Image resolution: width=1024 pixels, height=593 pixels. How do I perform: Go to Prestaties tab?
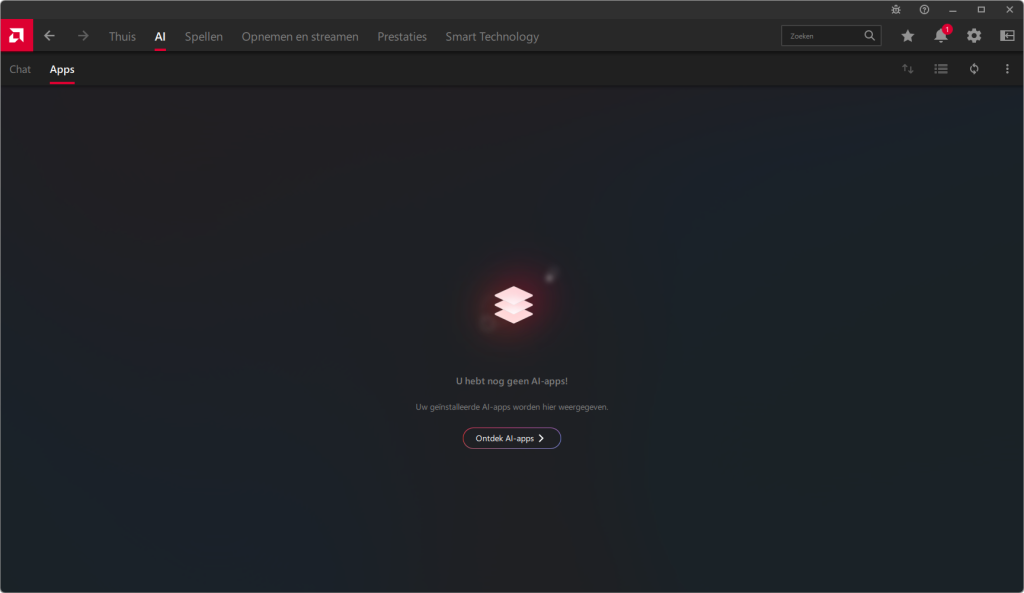(402, 37)
